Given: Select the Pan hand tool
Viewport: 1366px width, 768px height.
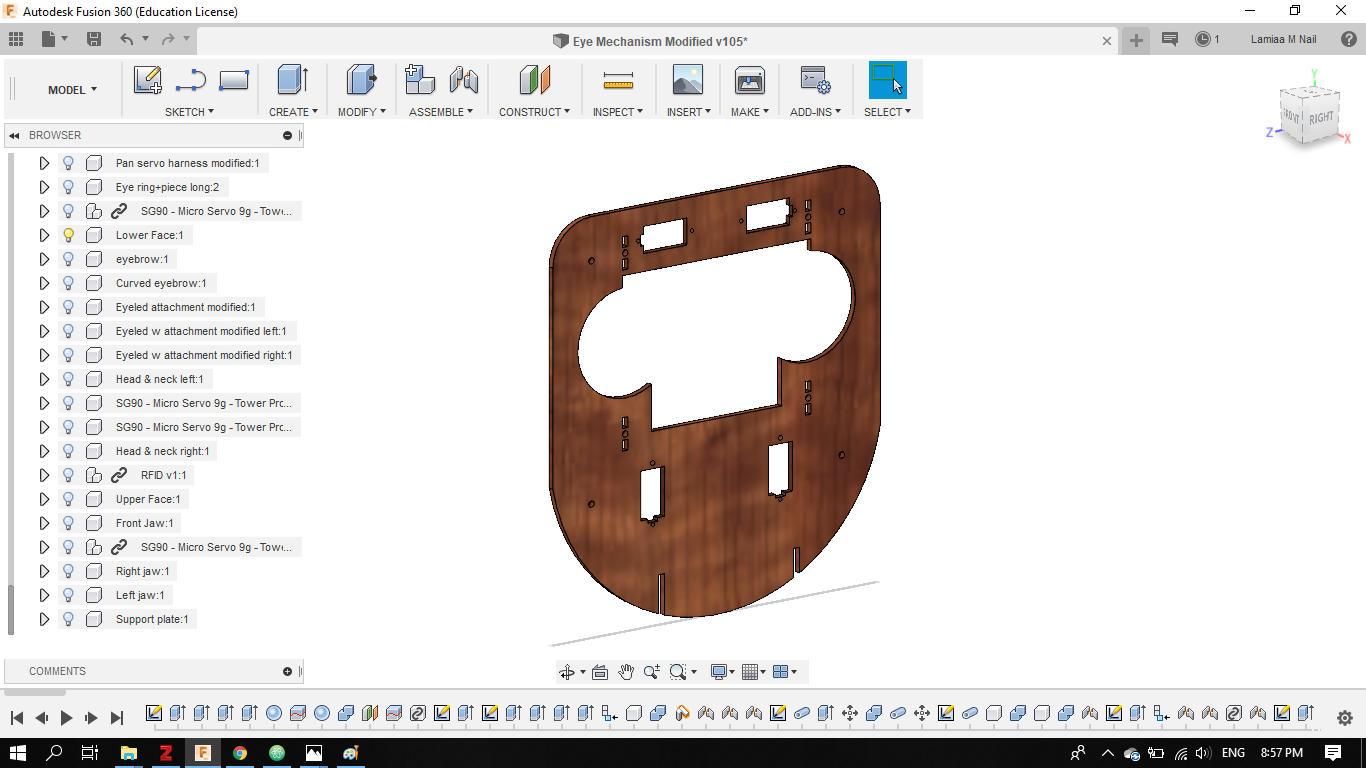Looking at the screenshot, I should (x=626, y=672).
